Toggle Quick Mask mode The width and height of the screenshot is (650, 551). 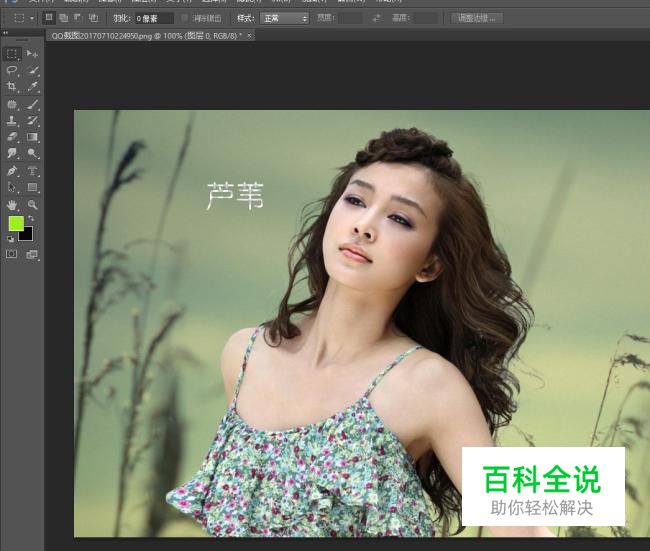coord(12,254)
